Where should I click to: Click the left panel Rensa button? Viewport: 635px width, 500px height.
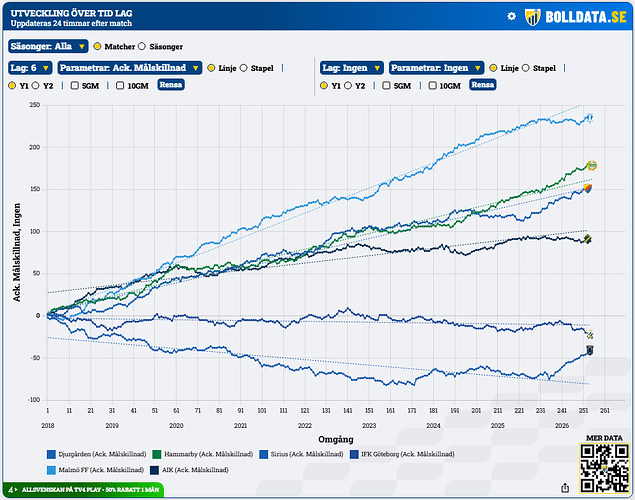pos(171,85)
